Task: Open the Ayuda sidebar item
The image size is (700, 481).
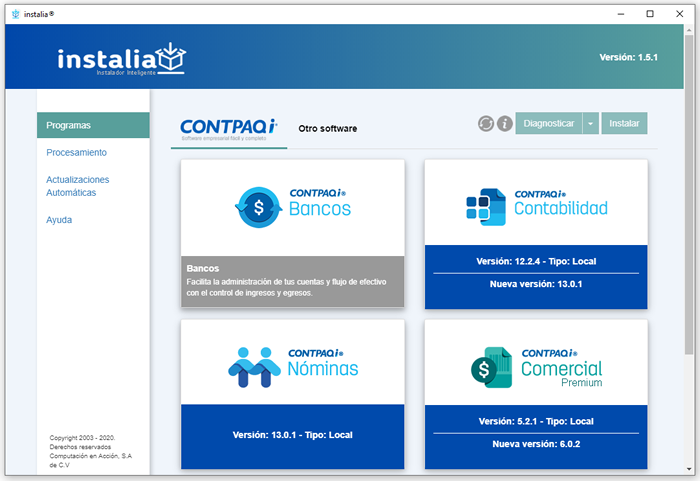Action: (59, 220)
